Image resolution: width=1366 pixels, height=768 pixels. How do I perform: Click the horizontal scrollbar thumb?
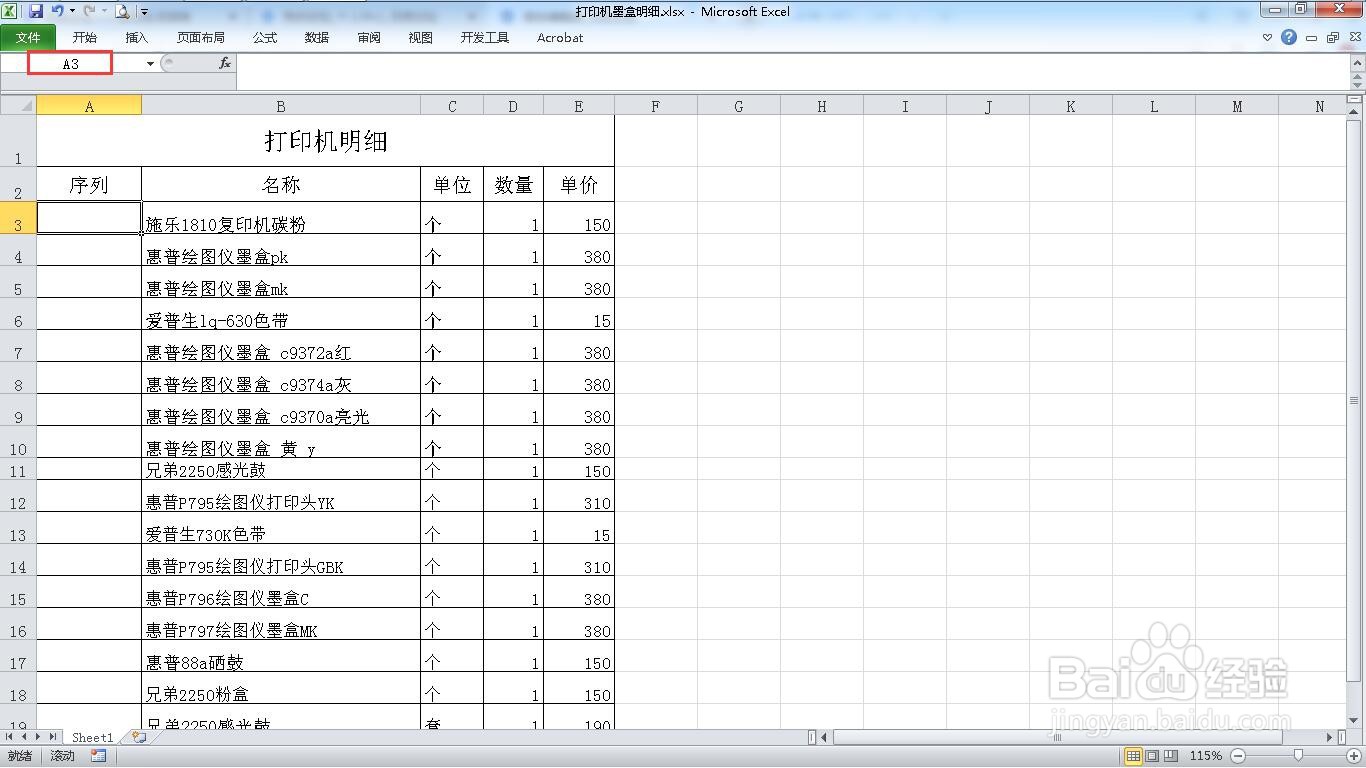pos(1057,737)
